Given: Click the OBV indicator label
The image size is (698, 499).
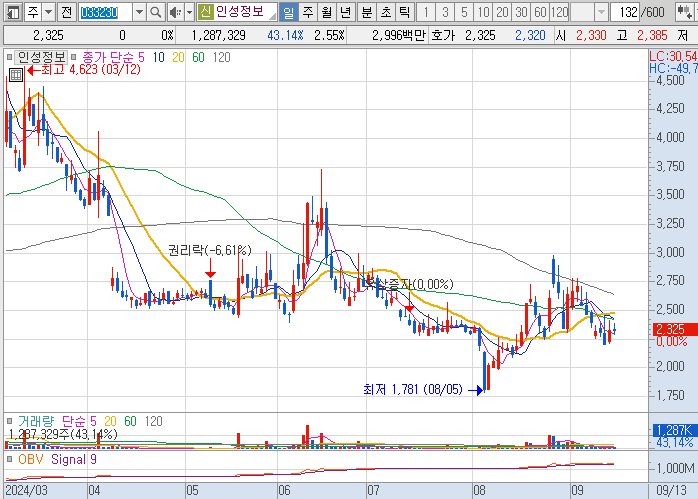Looking at the screenshot, I should pos(31,459).
